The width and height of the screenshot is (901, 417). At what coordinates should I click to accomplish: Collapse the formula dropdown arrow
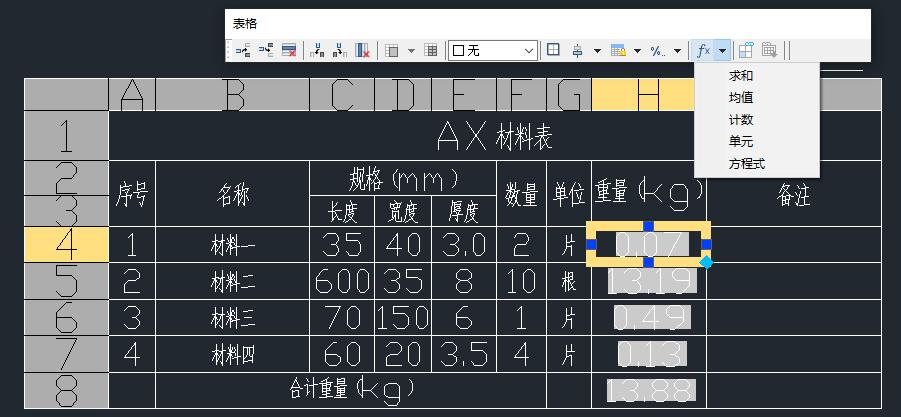point(723,51)
